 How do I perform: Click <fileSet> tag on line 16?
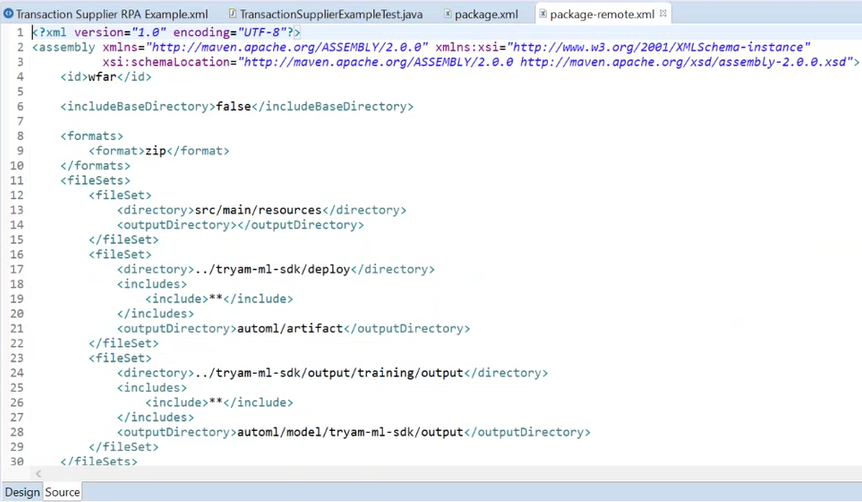tap(120, 255)
